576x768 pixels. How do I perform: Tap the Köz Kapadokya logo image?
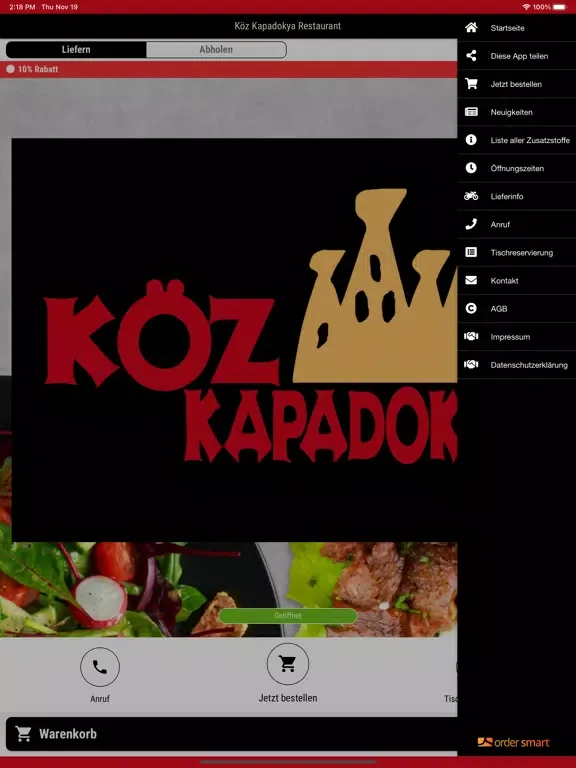coord(235,340)
